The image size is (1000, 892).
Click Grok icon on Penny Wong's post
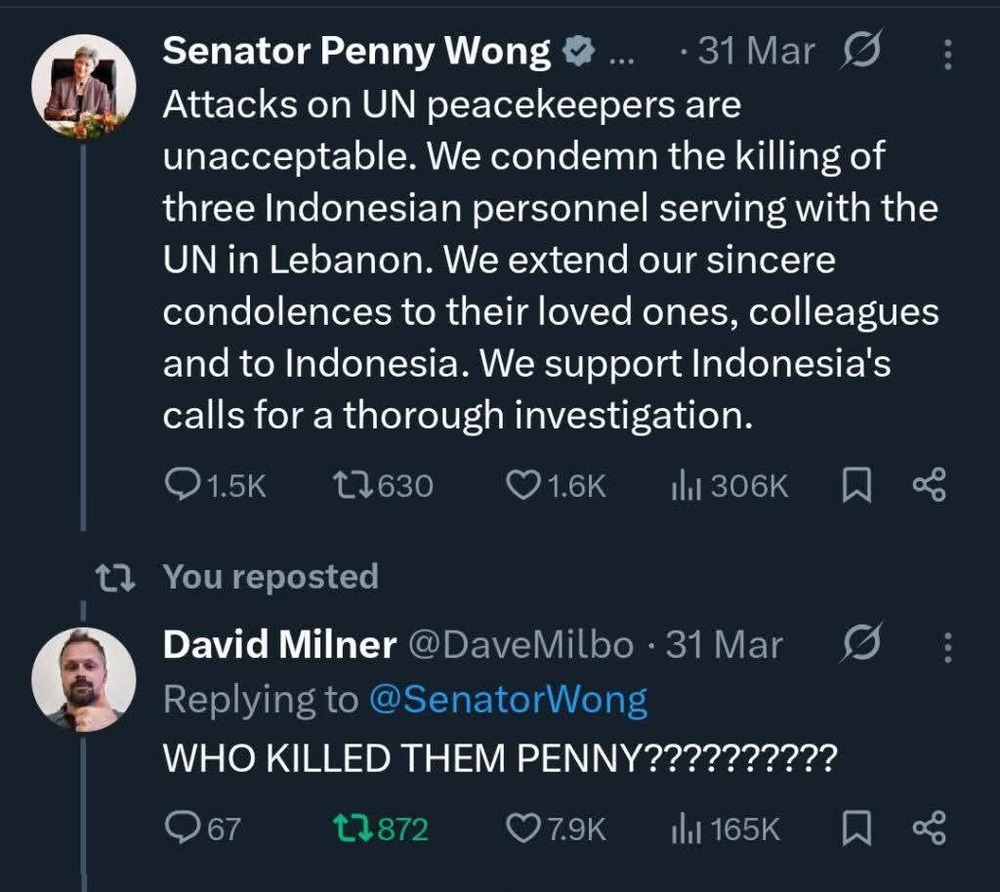(862, 52)
